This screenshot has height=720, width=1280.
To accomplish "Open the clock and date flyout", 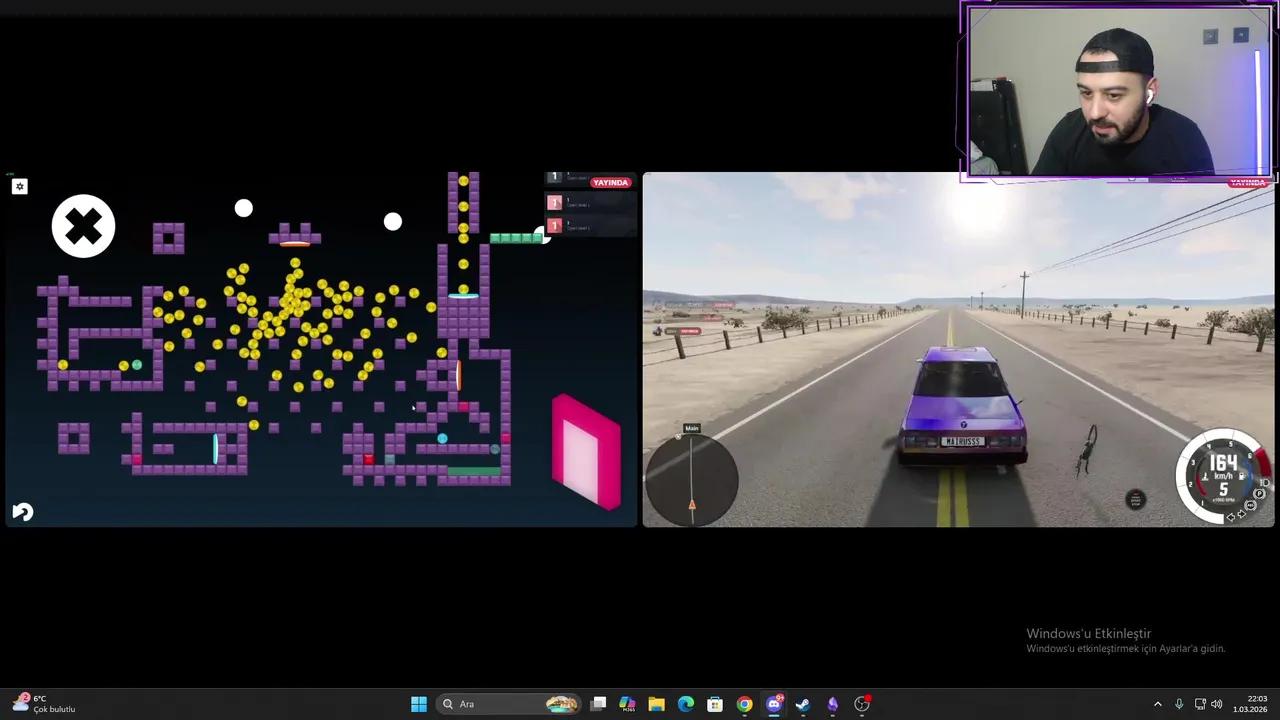I will (x=1251, y=704).
